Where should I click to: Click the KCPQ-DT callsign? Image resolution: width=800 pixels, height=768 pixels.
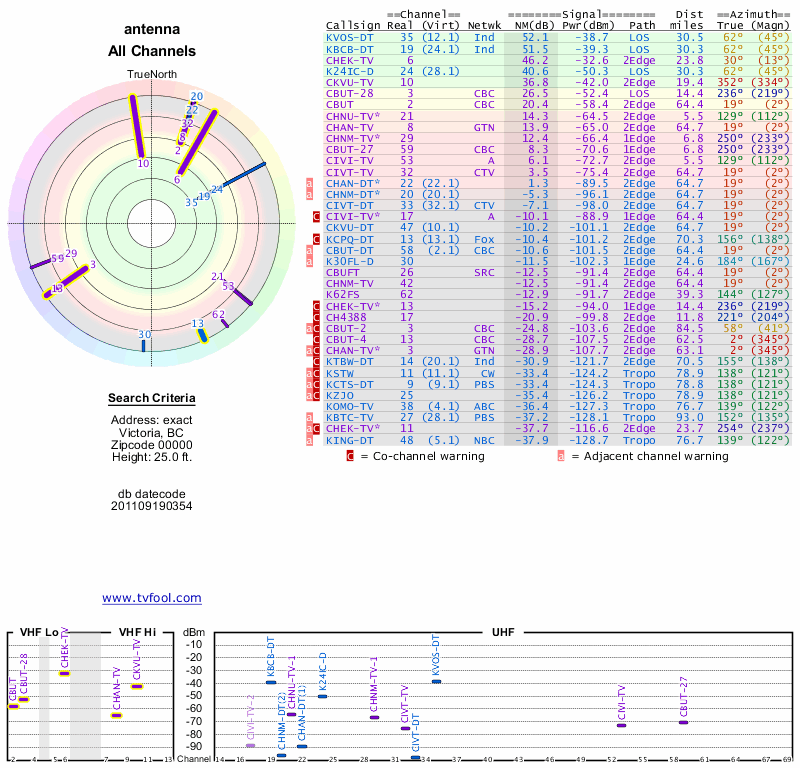350,239
